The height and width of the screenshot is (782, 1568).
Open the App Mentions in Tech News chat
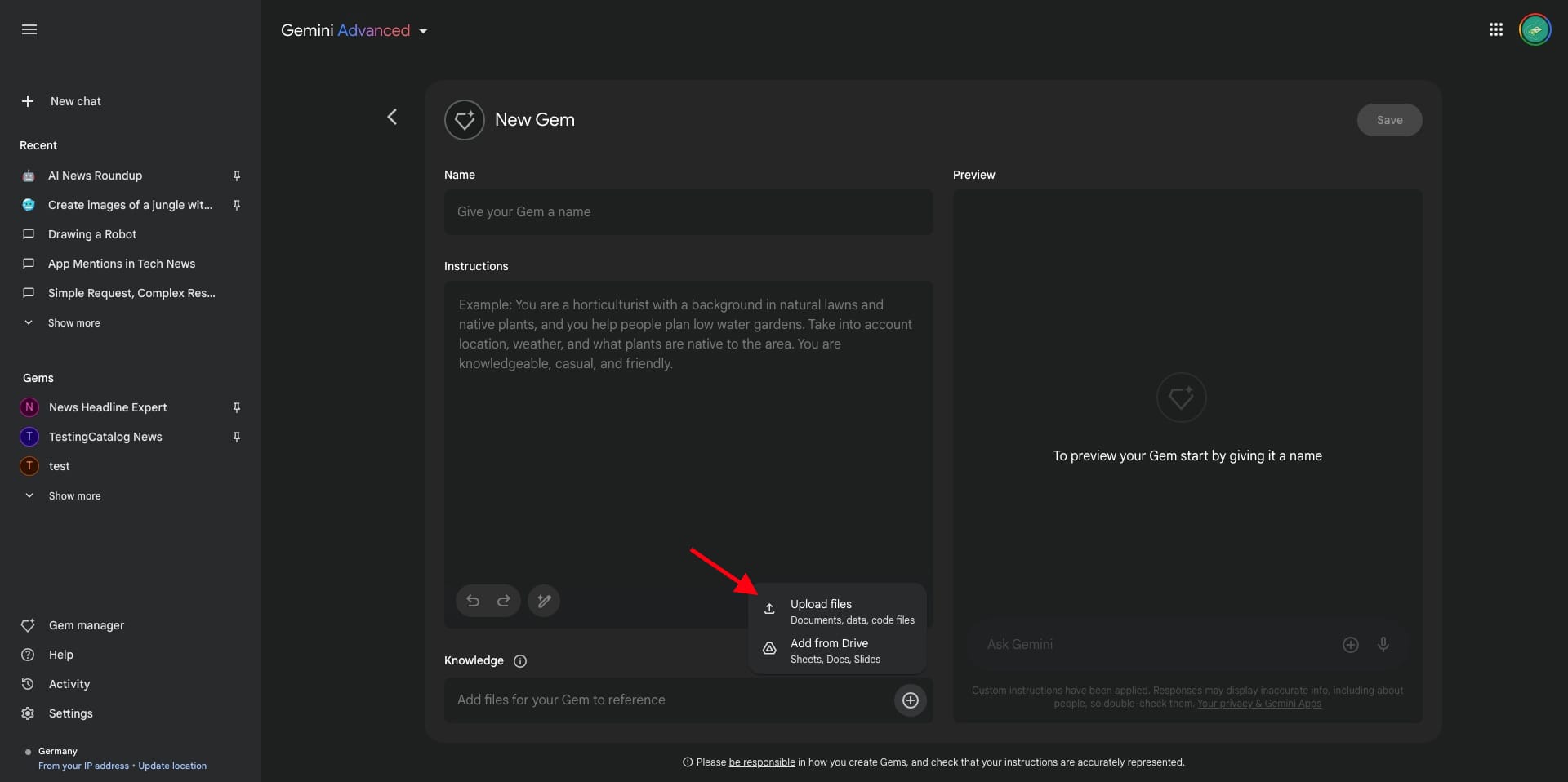122,264
